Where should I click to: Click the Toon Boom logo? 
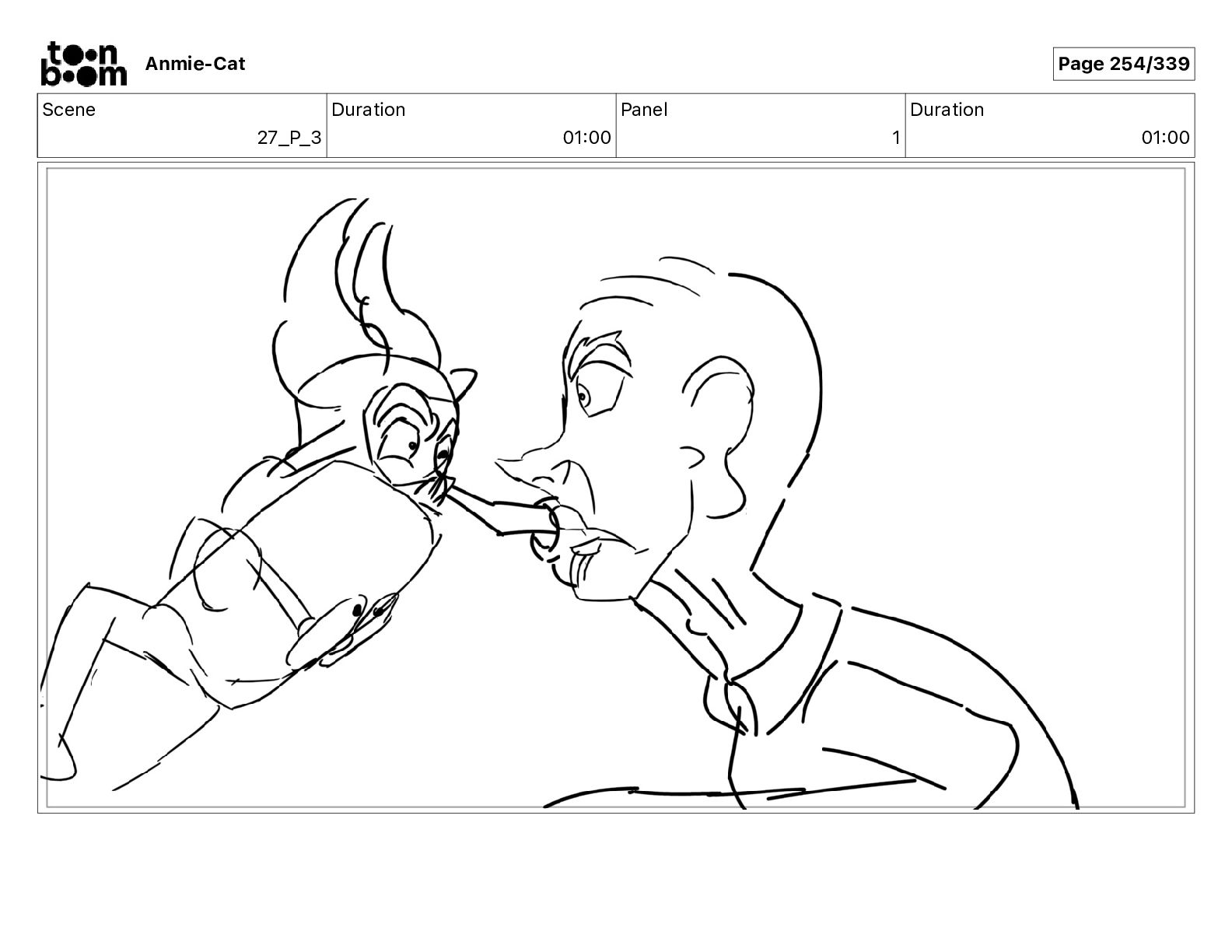83,63
